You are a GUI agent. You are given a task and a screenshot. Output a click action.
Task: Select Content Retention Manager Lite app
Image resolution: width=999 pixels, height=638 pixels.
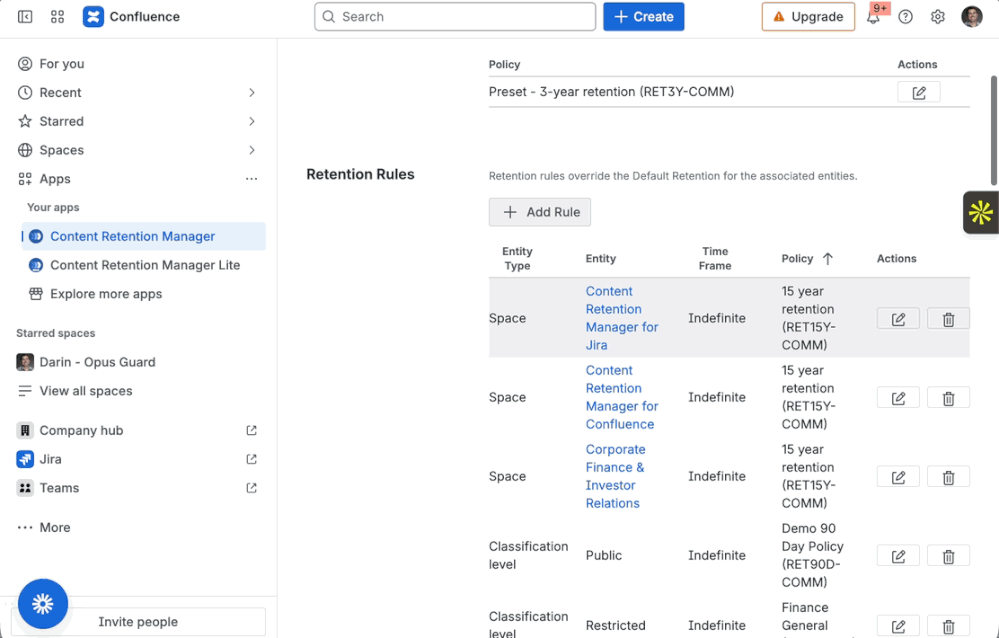point(143,265)
